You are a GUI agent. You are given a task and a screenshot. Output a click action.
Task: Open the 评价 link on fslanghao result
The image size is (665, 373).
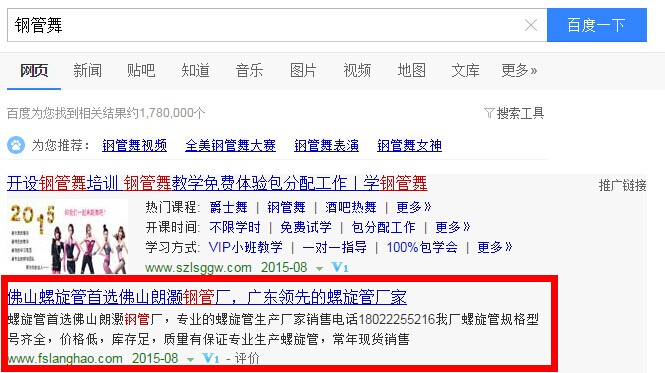point(247,359)
